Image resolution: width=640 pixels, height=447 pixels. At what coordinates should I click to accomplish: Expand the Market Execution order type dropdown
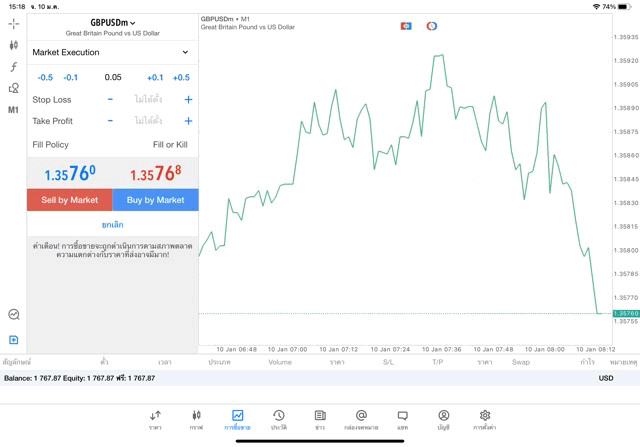[x=112, y=52]
